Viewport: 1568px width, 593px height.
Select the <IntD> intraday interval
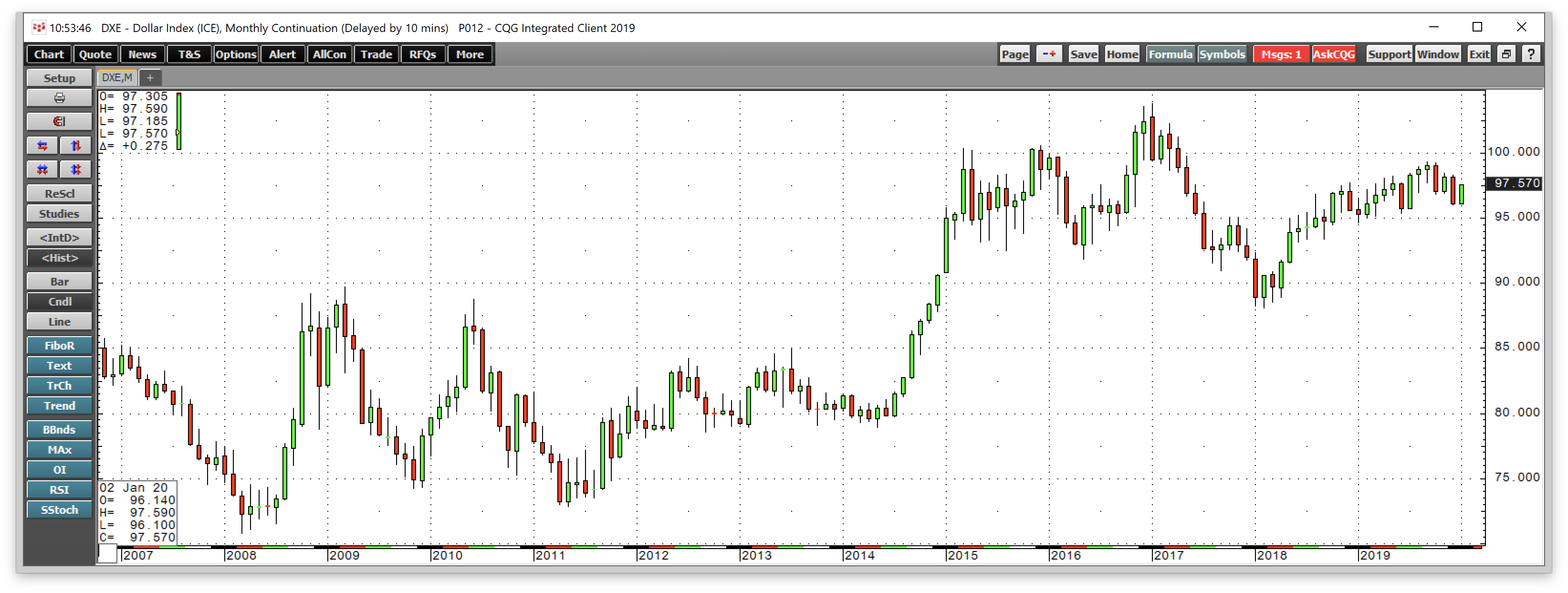point(59,237)
